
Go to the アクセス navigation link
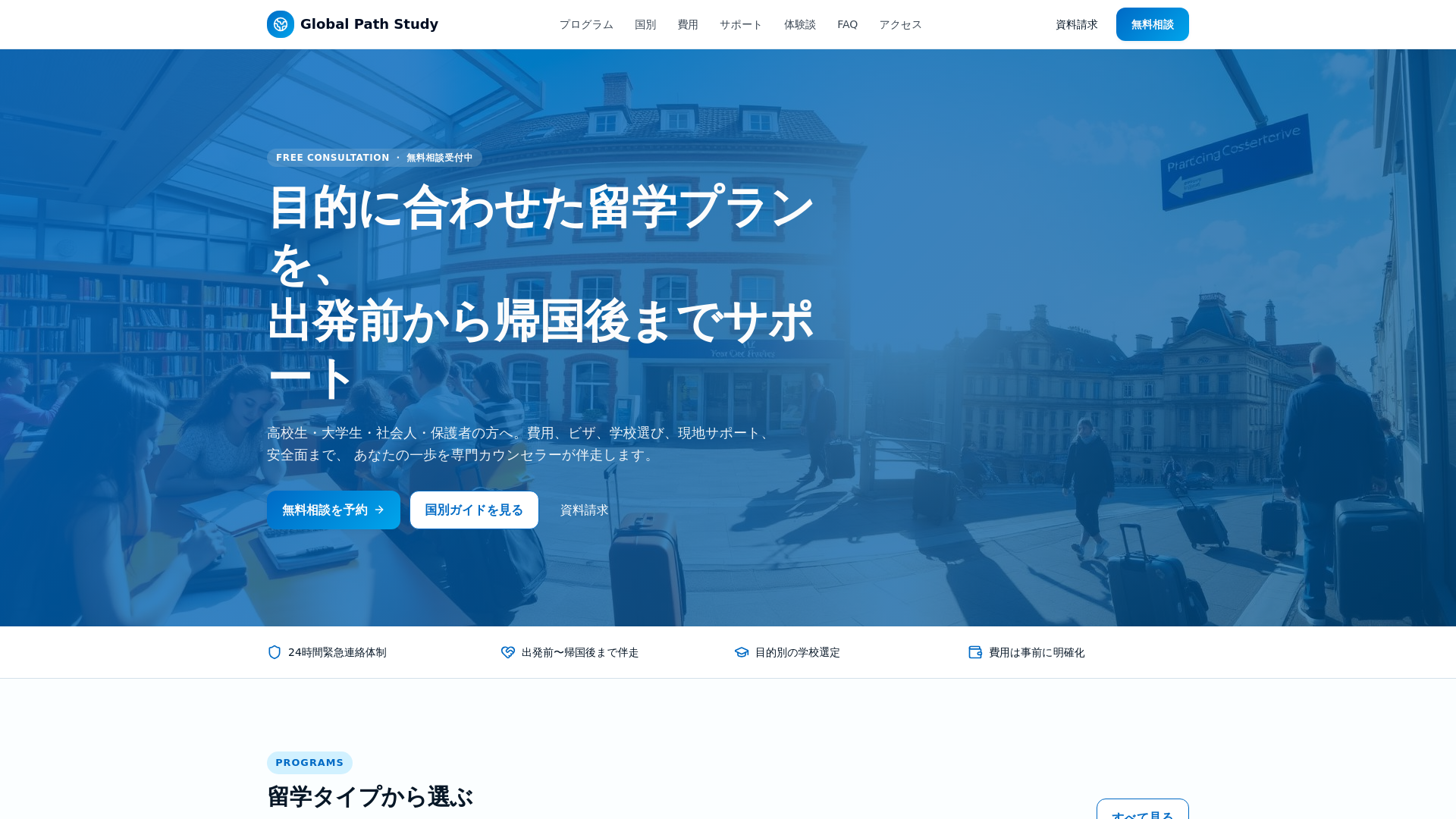click(900, 24)
